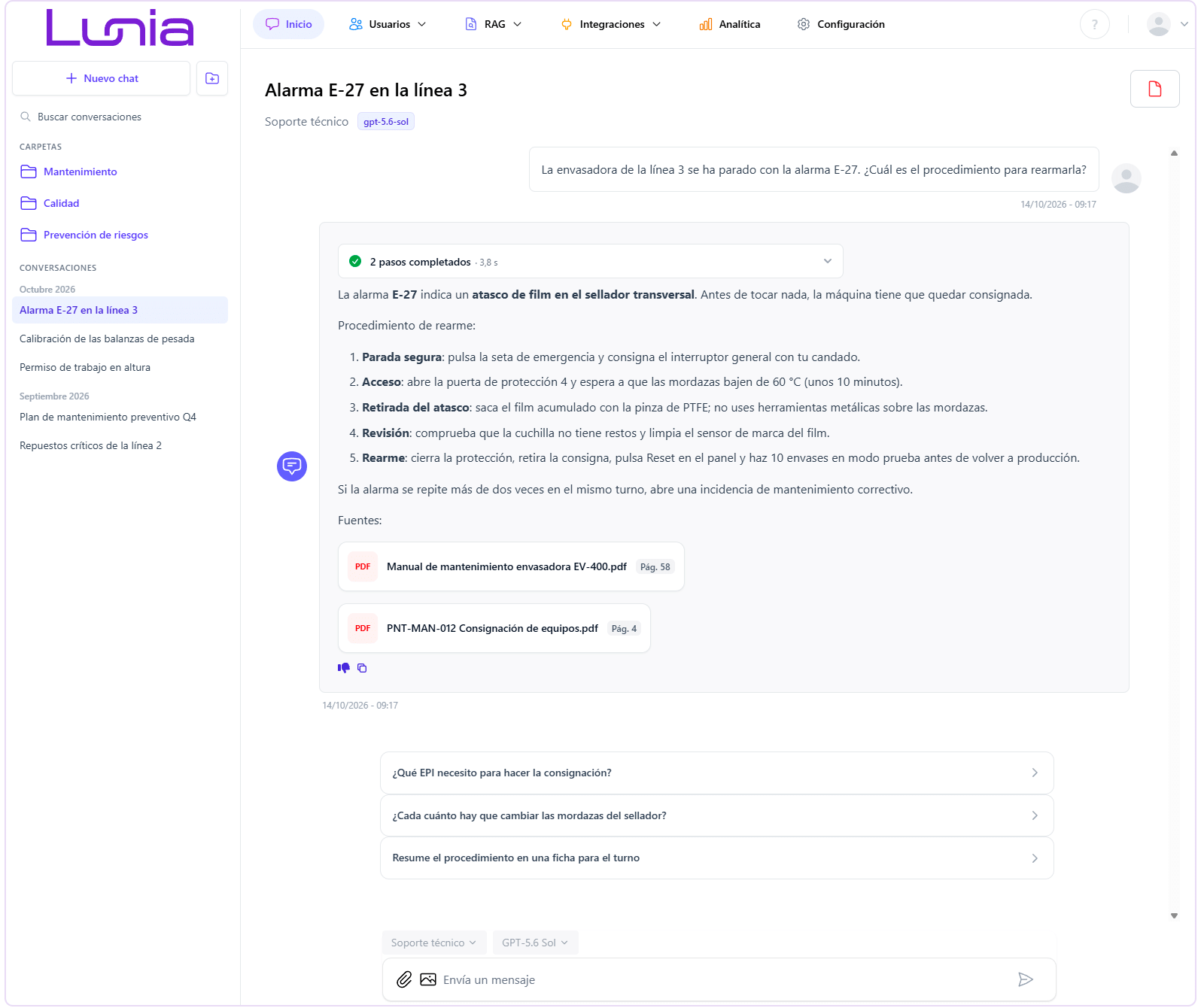Screen dimensions: 1204x1008
Task: Open the GPT-5.6 Sol model selector
Action: (x=535, y=943)
